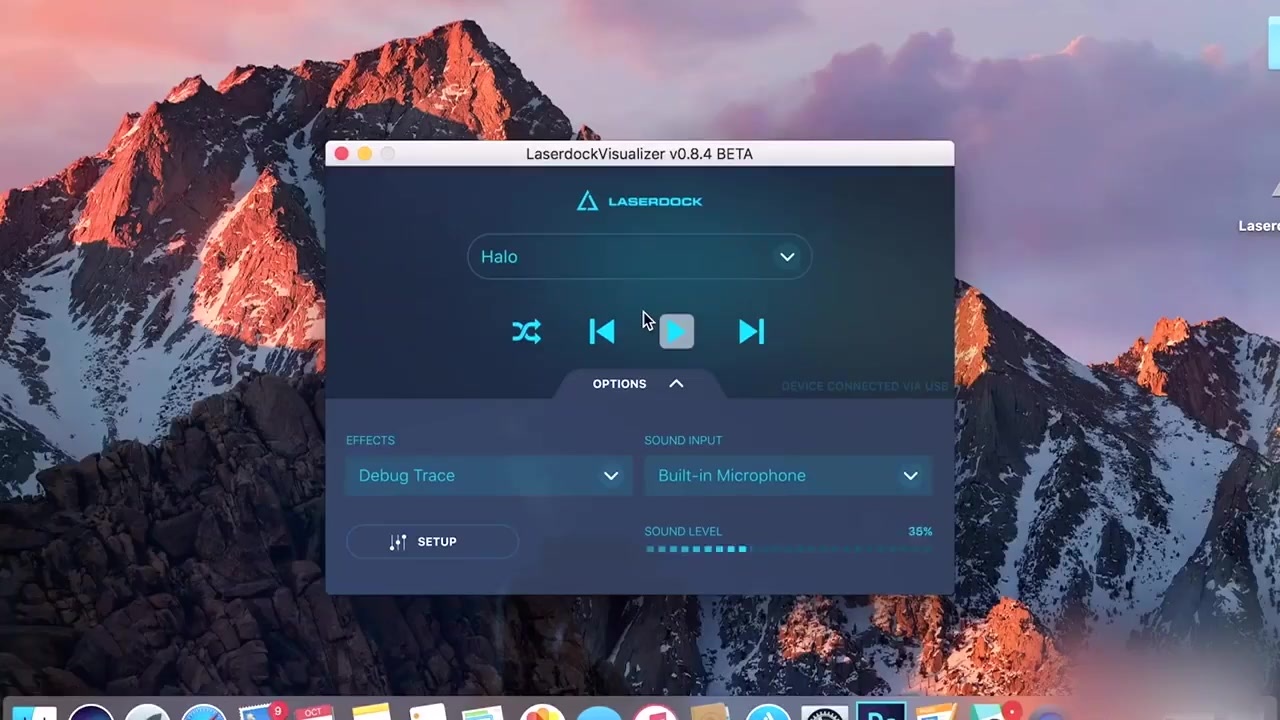Adjust the sound level slider
This screenshot has width=1280, height=720.
(x=788, y=549)
